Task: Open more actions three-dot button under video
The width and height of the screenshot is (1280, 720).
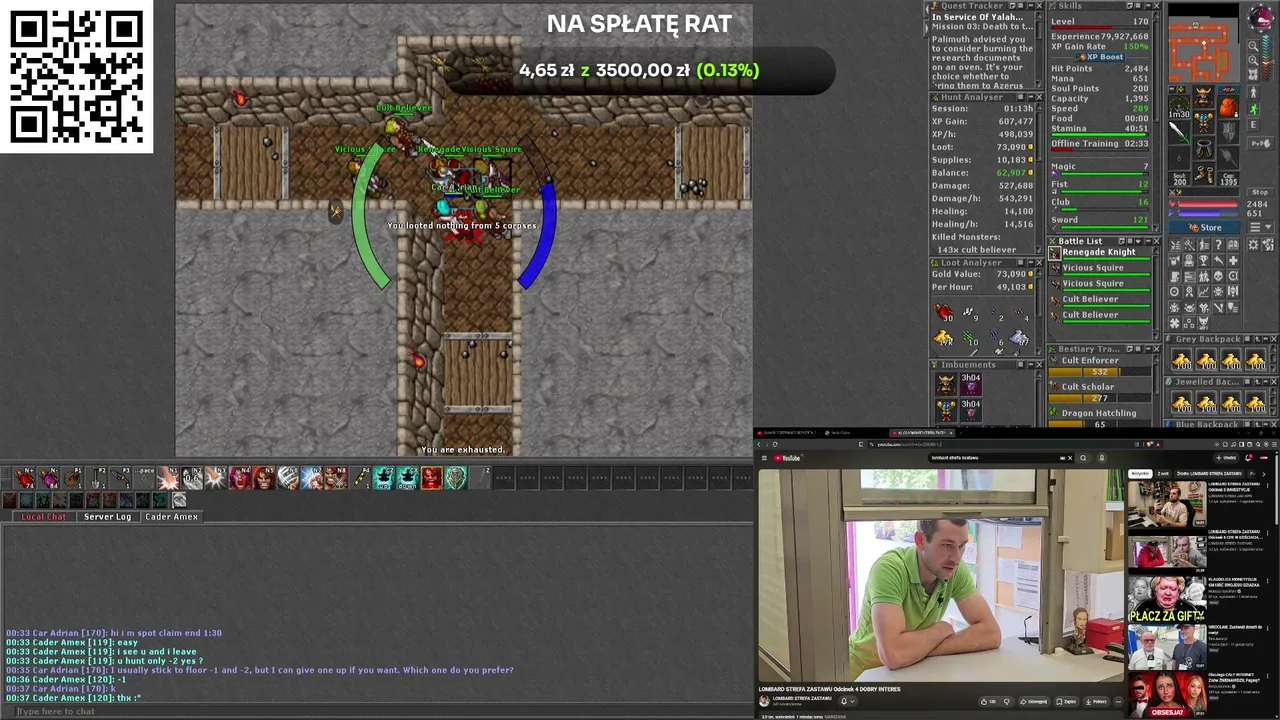Action: click(x=1116, y=701)
